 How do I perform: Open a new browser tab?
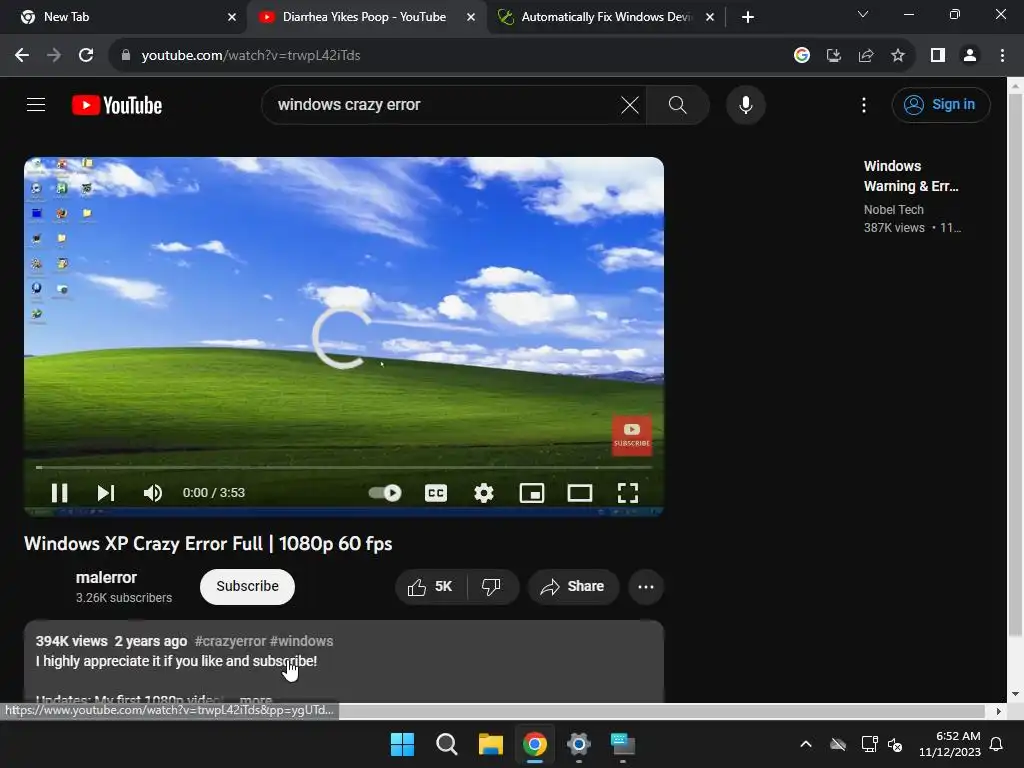[748, 17]
